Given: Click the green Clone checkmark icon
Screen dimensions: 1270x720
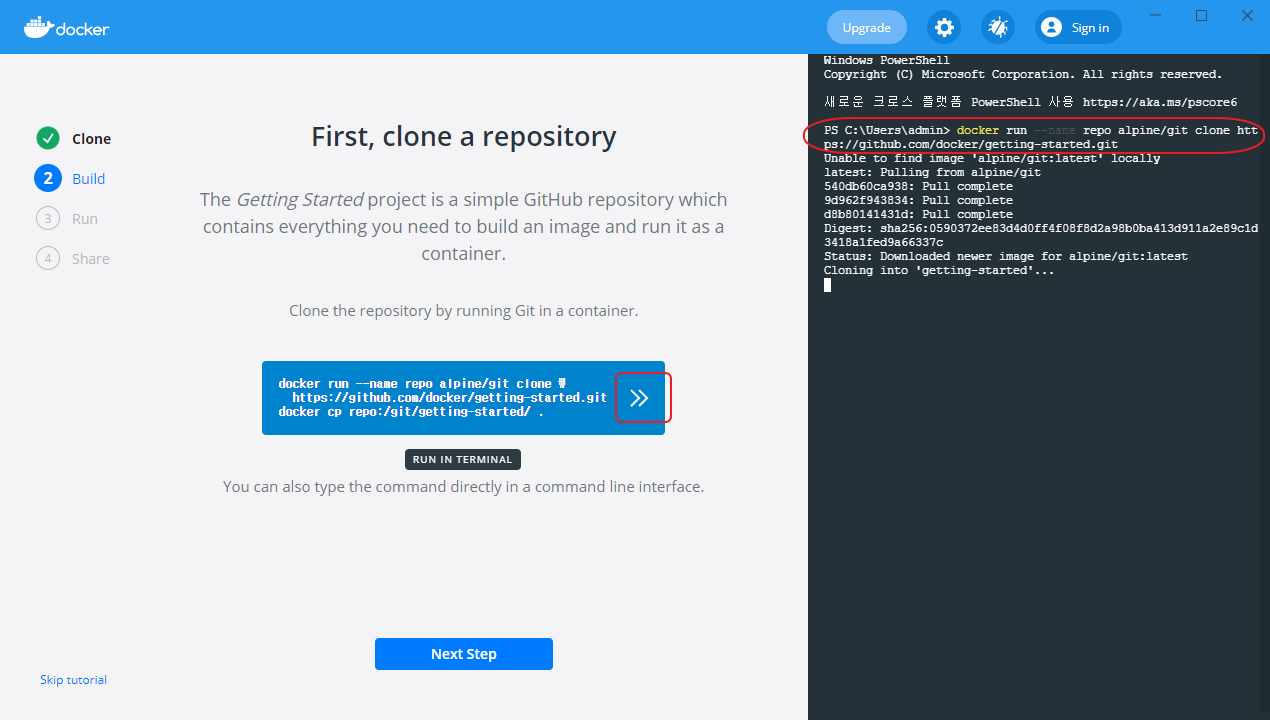Looking at the screenshot, I should coord(47,139).
